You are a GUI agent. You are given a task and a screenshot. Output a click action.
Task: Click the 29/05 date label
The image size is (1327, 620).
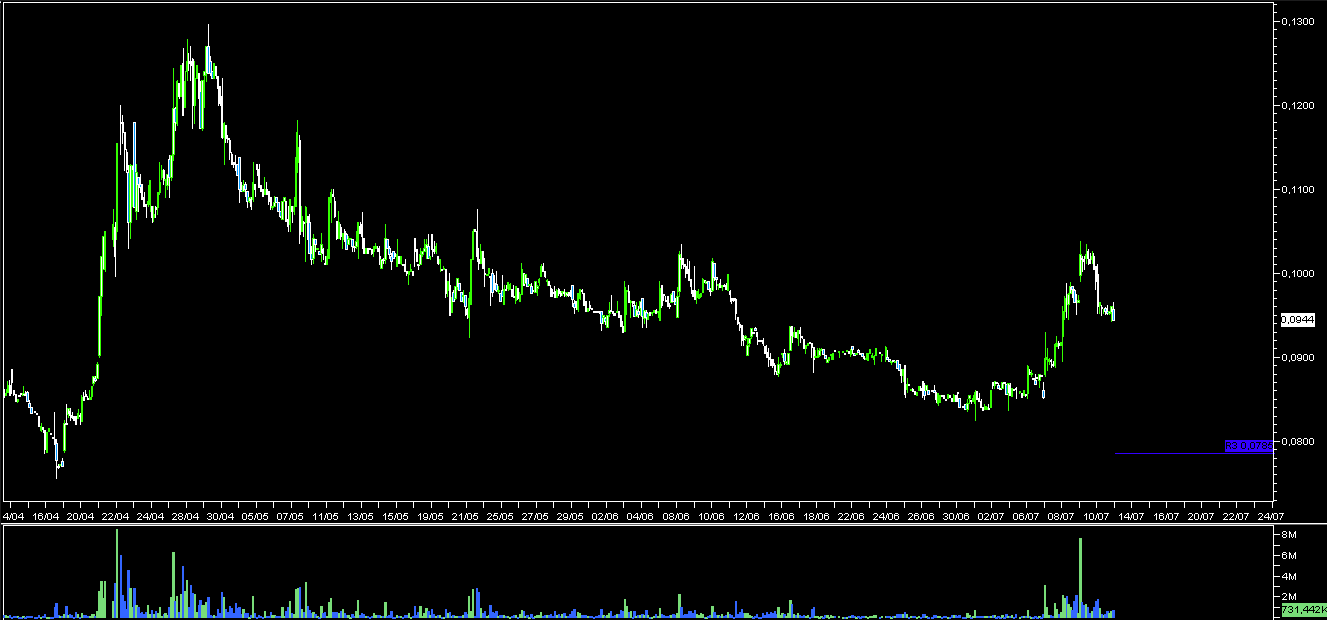pyautogui.click(x=570, y=517)
